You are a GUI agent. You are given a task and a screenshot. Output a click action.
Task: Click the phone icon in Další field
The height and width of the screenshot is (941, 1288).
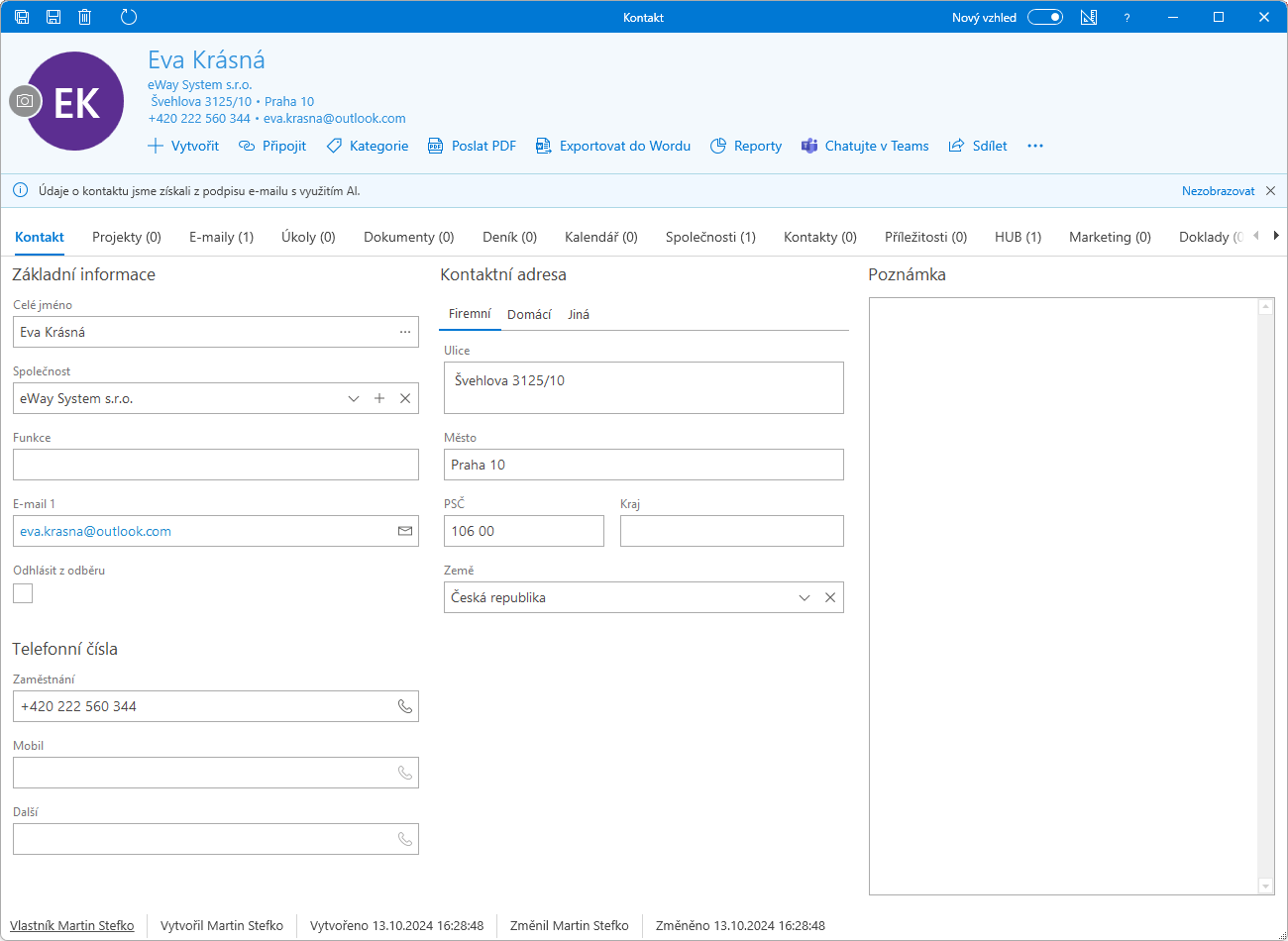click(405, 839)
